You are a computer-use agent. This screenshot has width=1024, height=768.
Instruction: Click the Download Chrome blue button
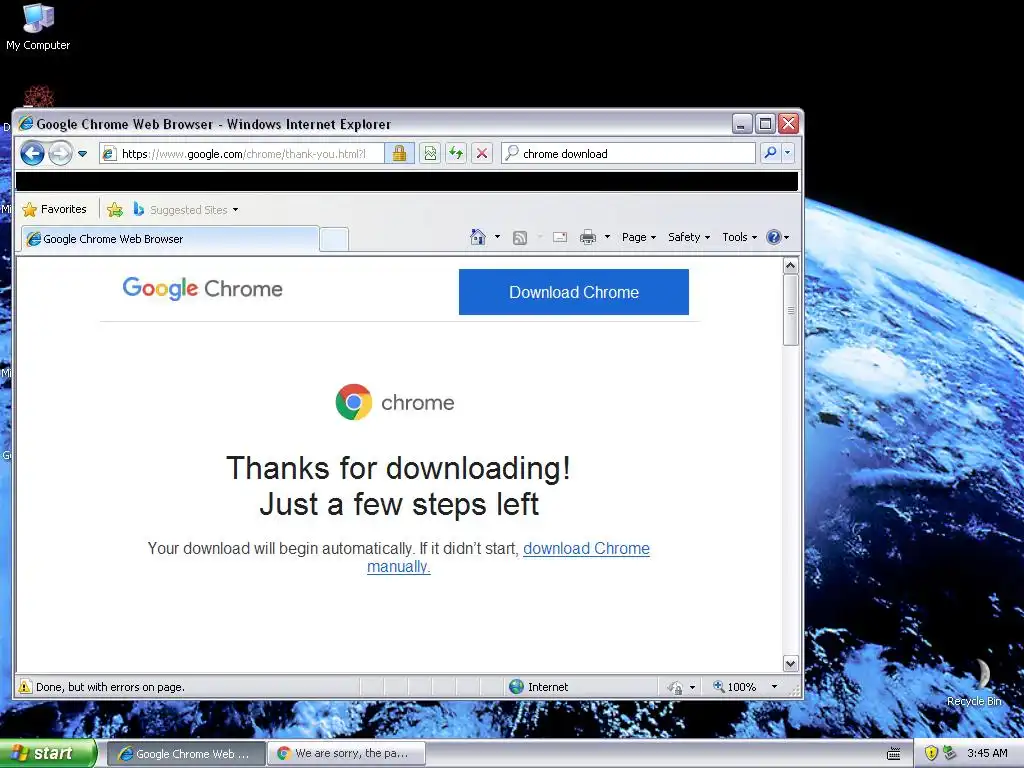coord(573,292)
